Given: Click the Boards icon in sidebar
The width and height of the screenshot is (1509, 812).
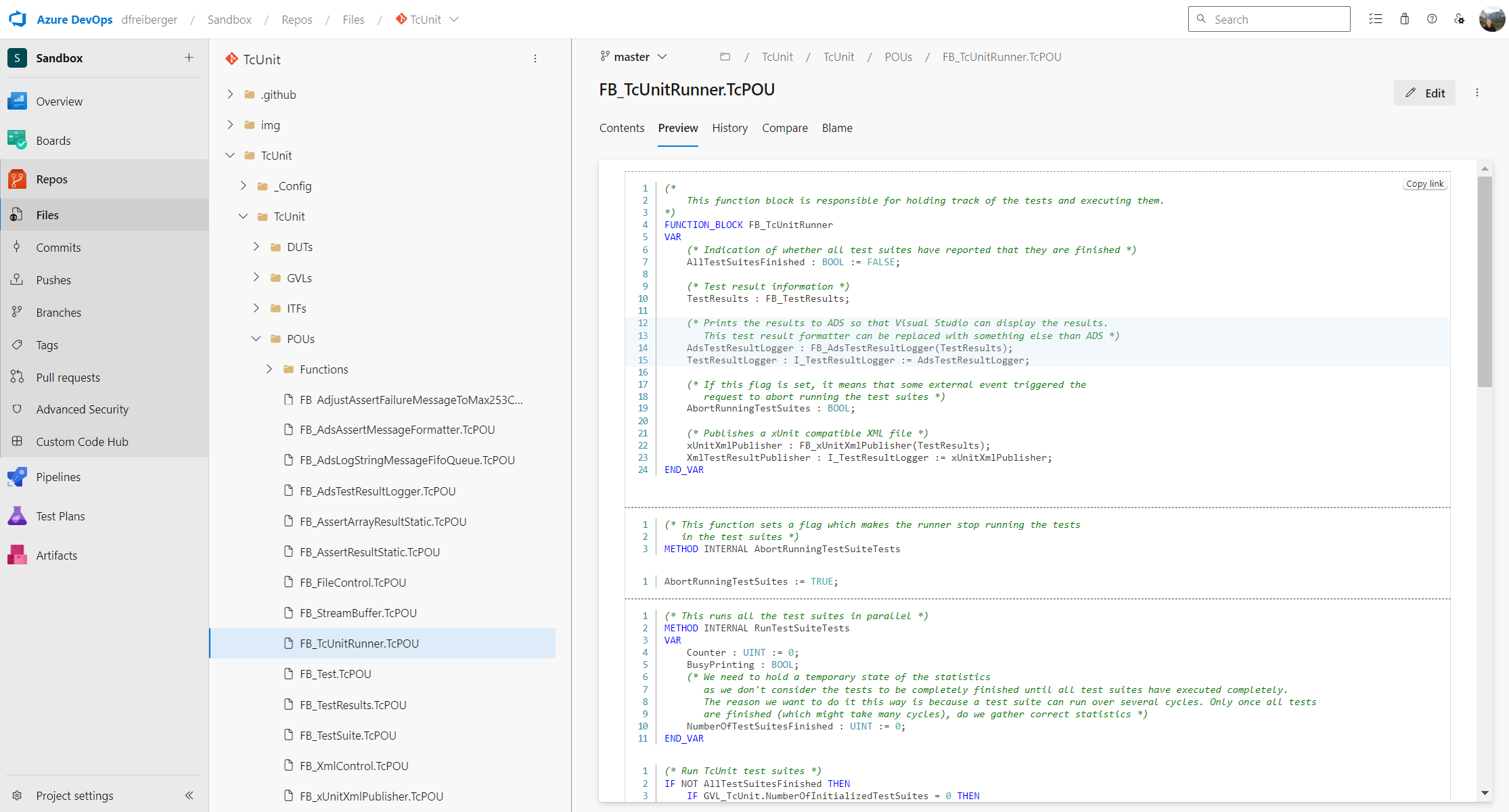Looking at the screenshot, I should pos(15,140).
